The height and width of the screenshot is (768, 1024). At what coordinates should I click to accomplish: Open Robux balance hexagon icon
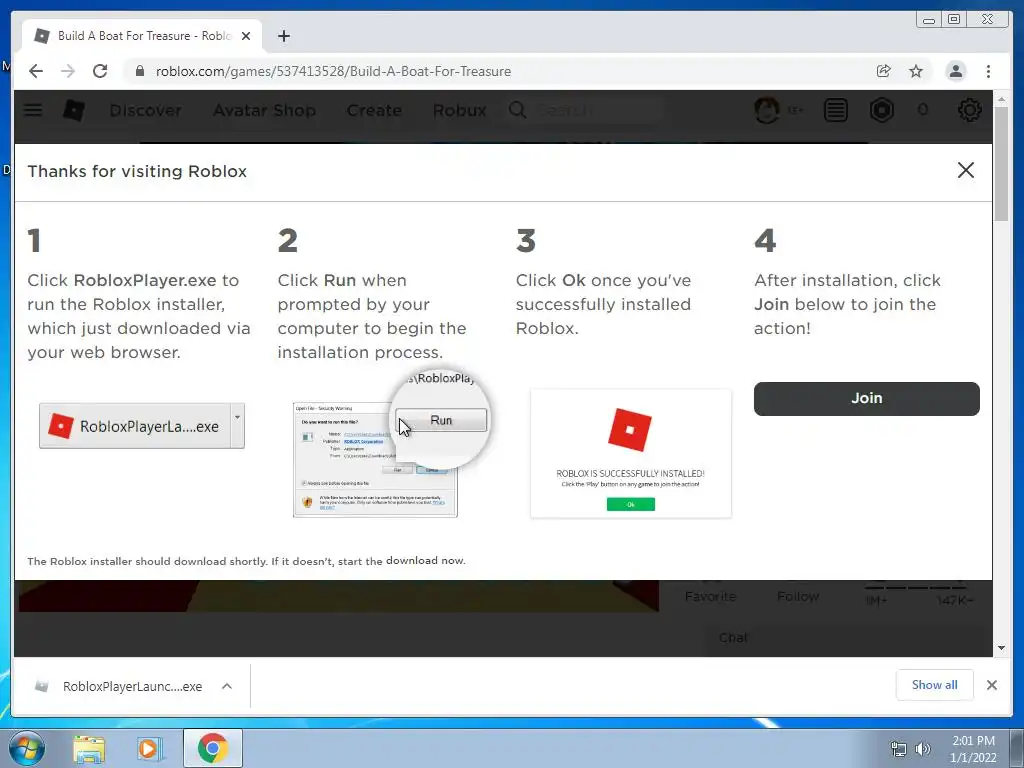pos(882,110)
